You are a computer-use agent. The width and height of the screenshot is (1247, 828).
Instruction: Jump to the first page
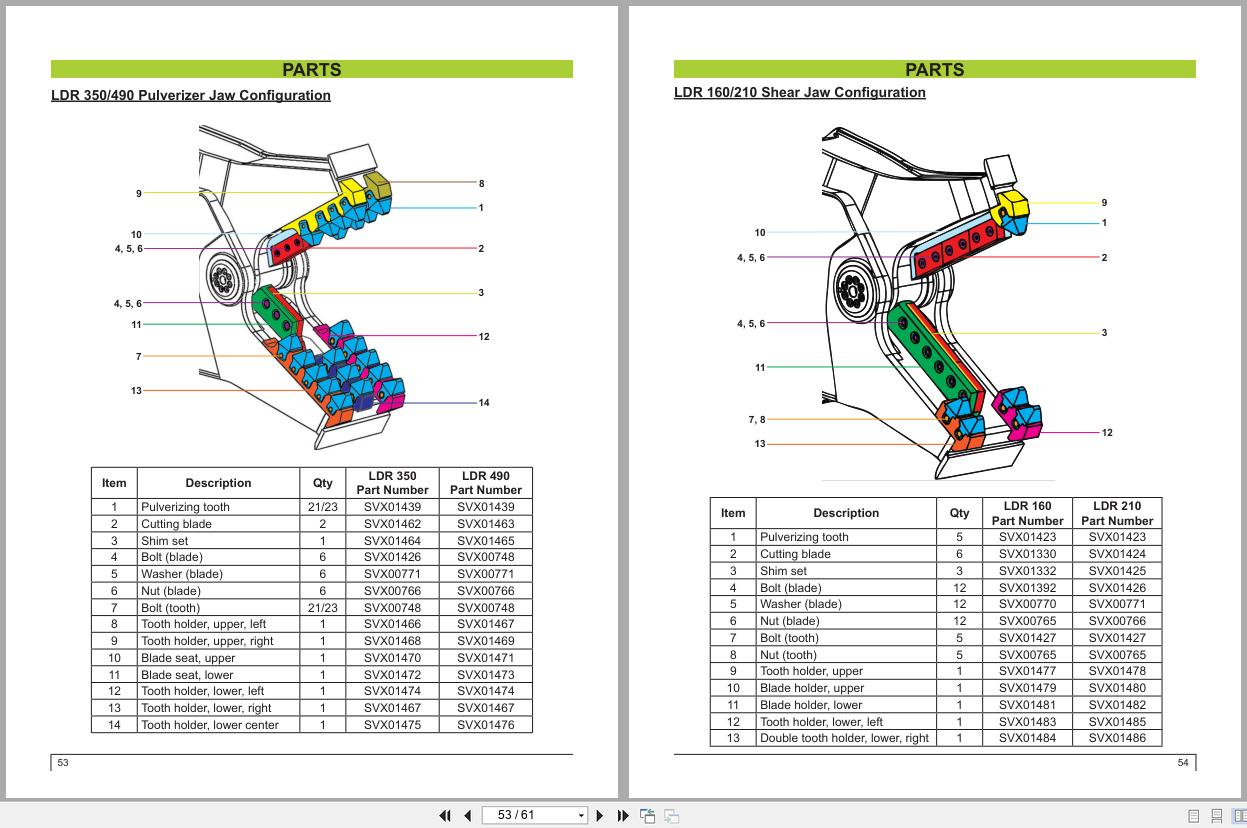(x=446, y=815)
